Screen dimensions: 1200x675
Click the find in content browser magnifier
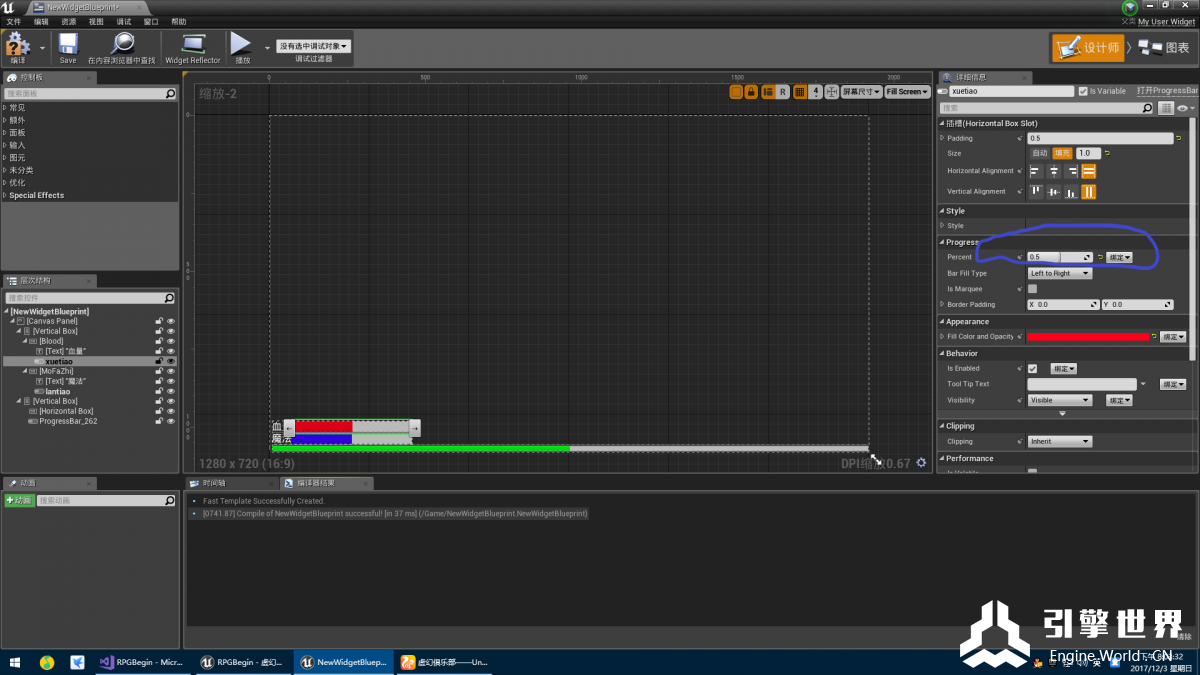coord(122,45)
